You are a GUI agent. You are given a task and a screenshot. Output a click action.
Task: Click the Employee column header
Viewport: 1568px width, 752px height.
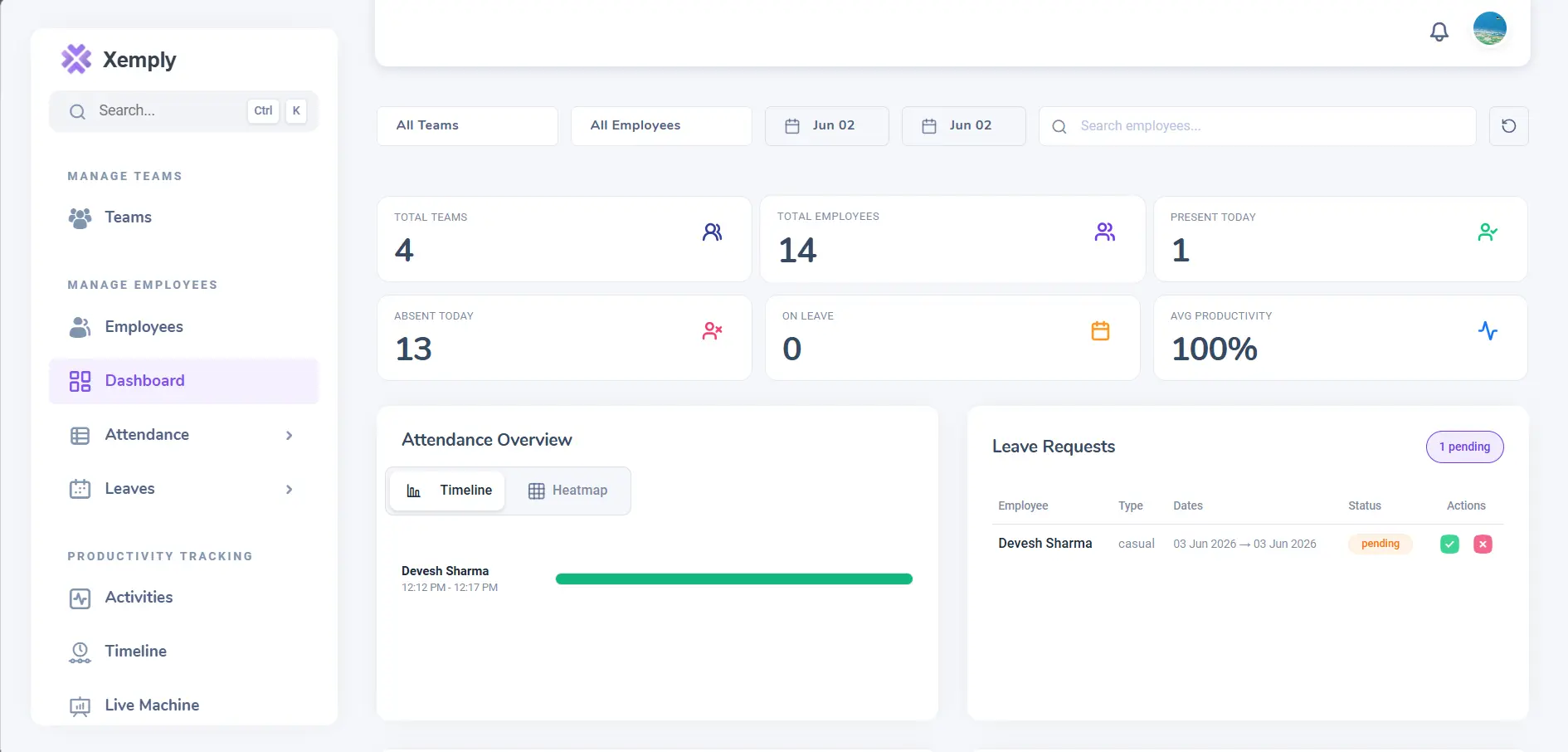coord(1023,505)
